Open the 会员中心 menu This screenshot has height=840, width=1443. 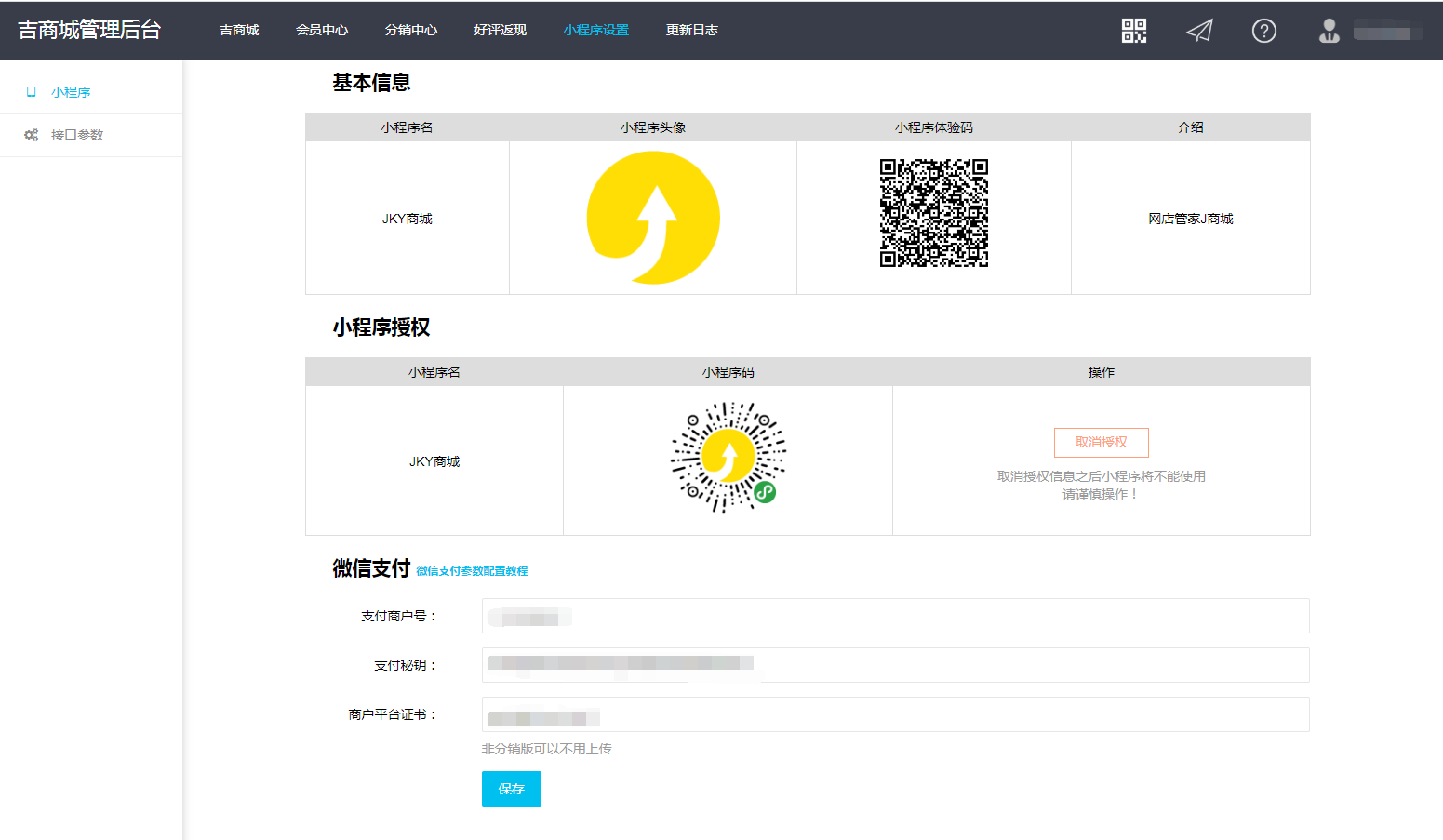pyautogui.click(x=322, y=31)
